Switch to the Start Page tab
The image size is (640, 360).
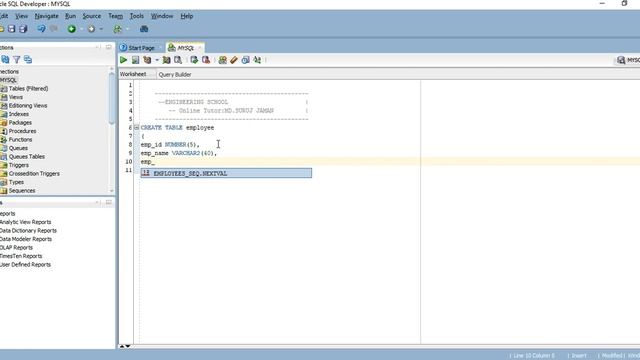tap(138, 48)
